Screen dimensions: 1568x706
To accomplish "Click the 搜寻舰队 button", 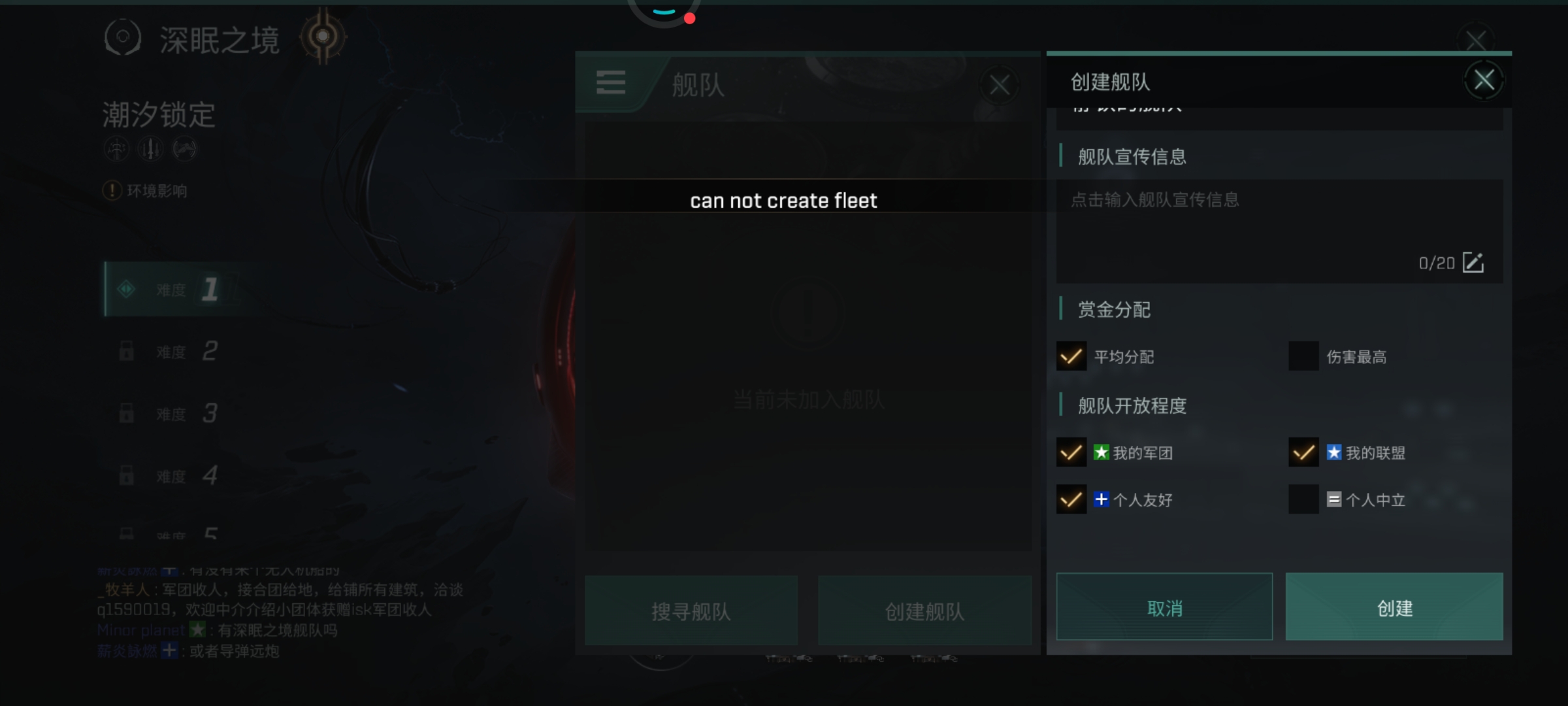I will click(691, 611).
